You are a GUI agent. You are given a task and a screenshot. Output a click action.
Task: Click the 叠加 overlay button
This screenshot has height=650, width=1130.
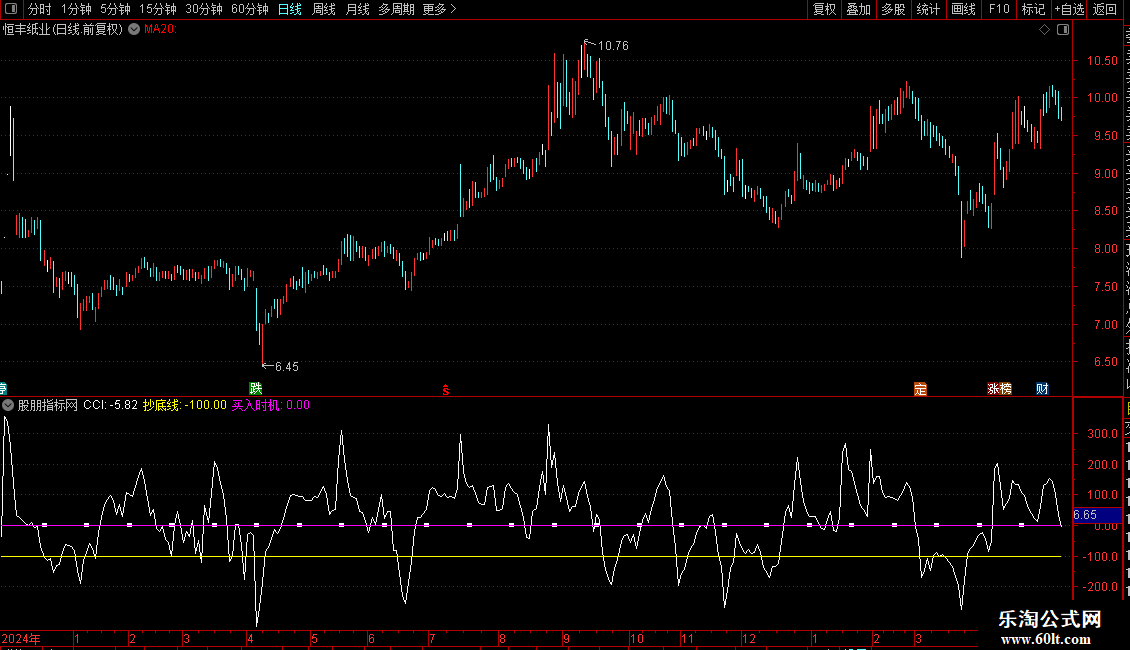click(859, 9)
